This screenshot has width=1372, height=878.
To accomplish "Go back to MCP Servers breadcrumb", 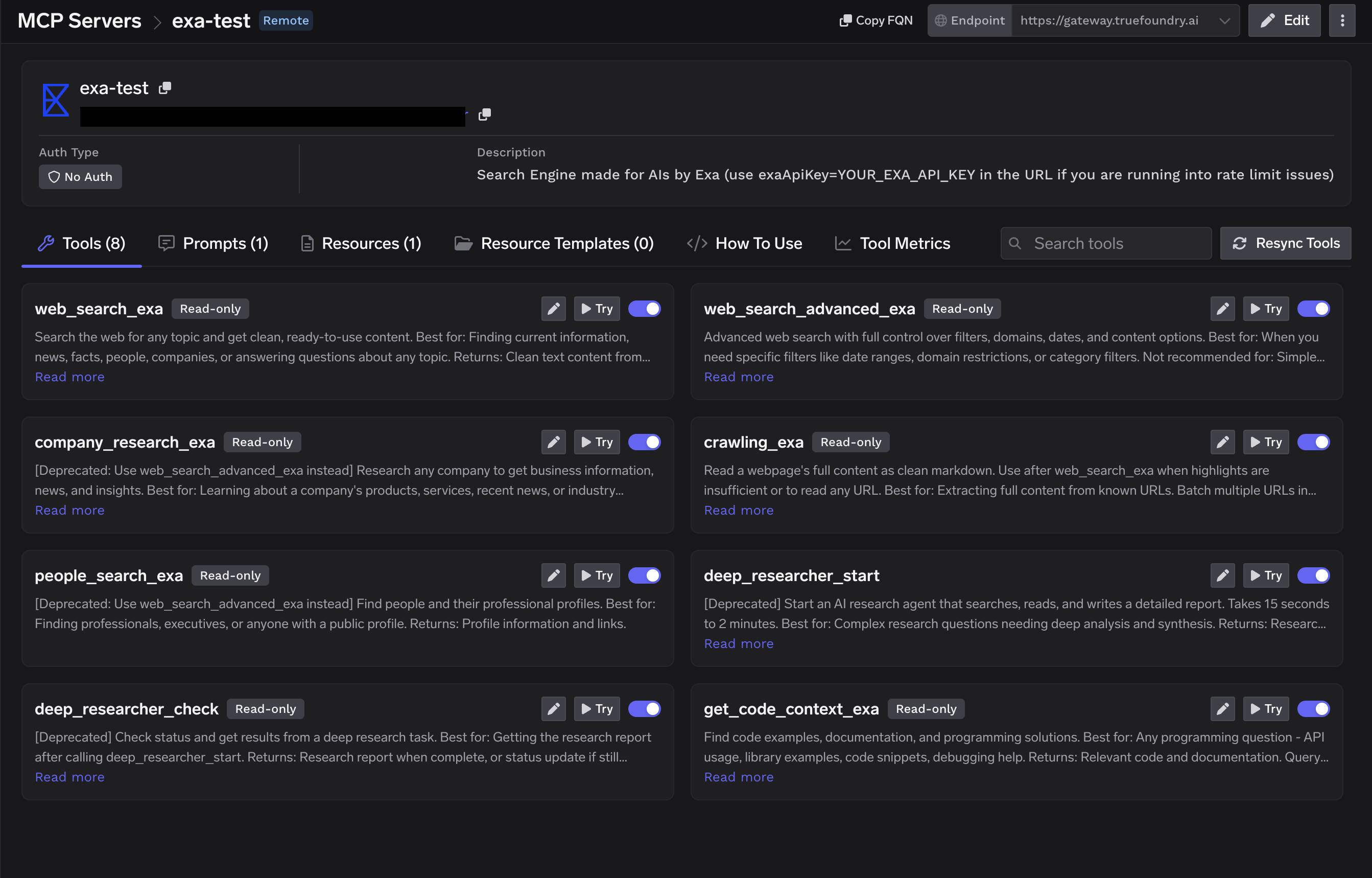I will [79, 20].
